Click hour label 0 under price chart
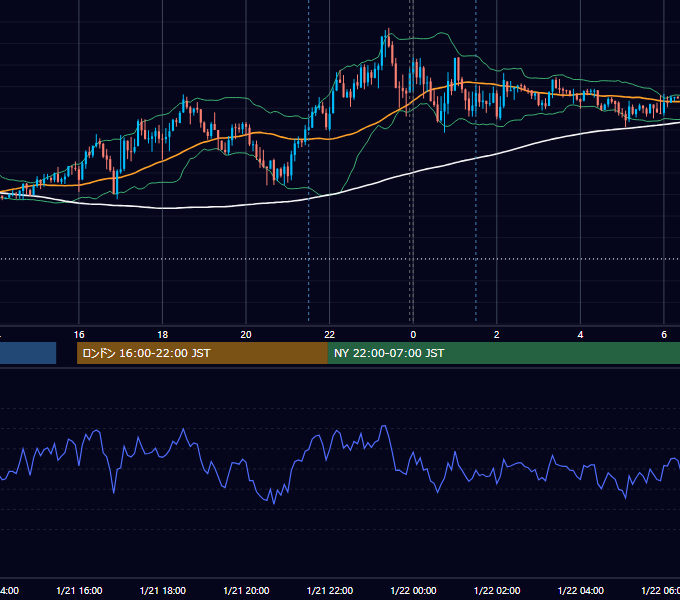Image resolution: width=680 pixels, height=600 pixels. pos(413,335)
